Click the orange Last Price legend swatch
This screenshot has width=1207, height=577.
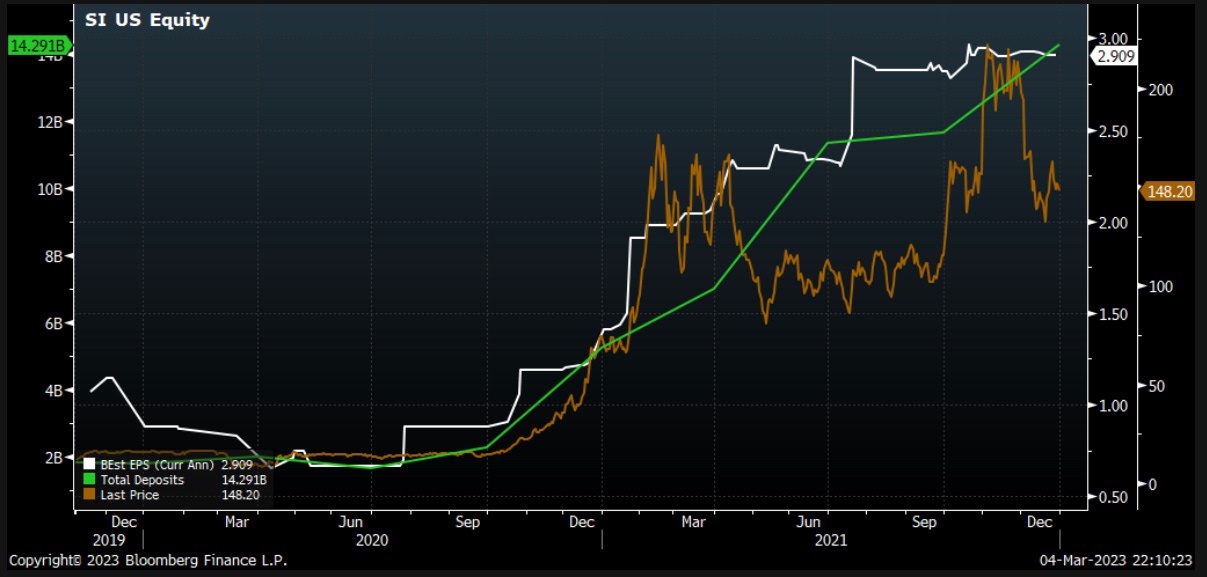coord(89,495)
